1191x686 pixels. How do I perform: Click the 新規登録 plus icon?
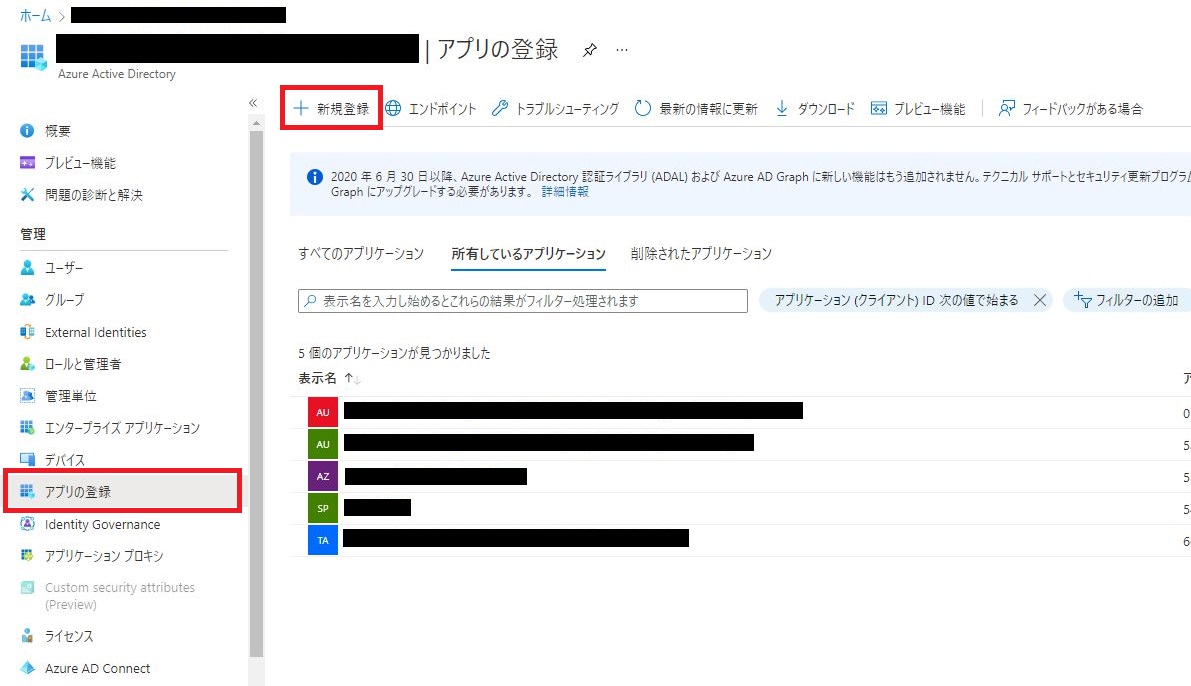(x=301, y=108)
